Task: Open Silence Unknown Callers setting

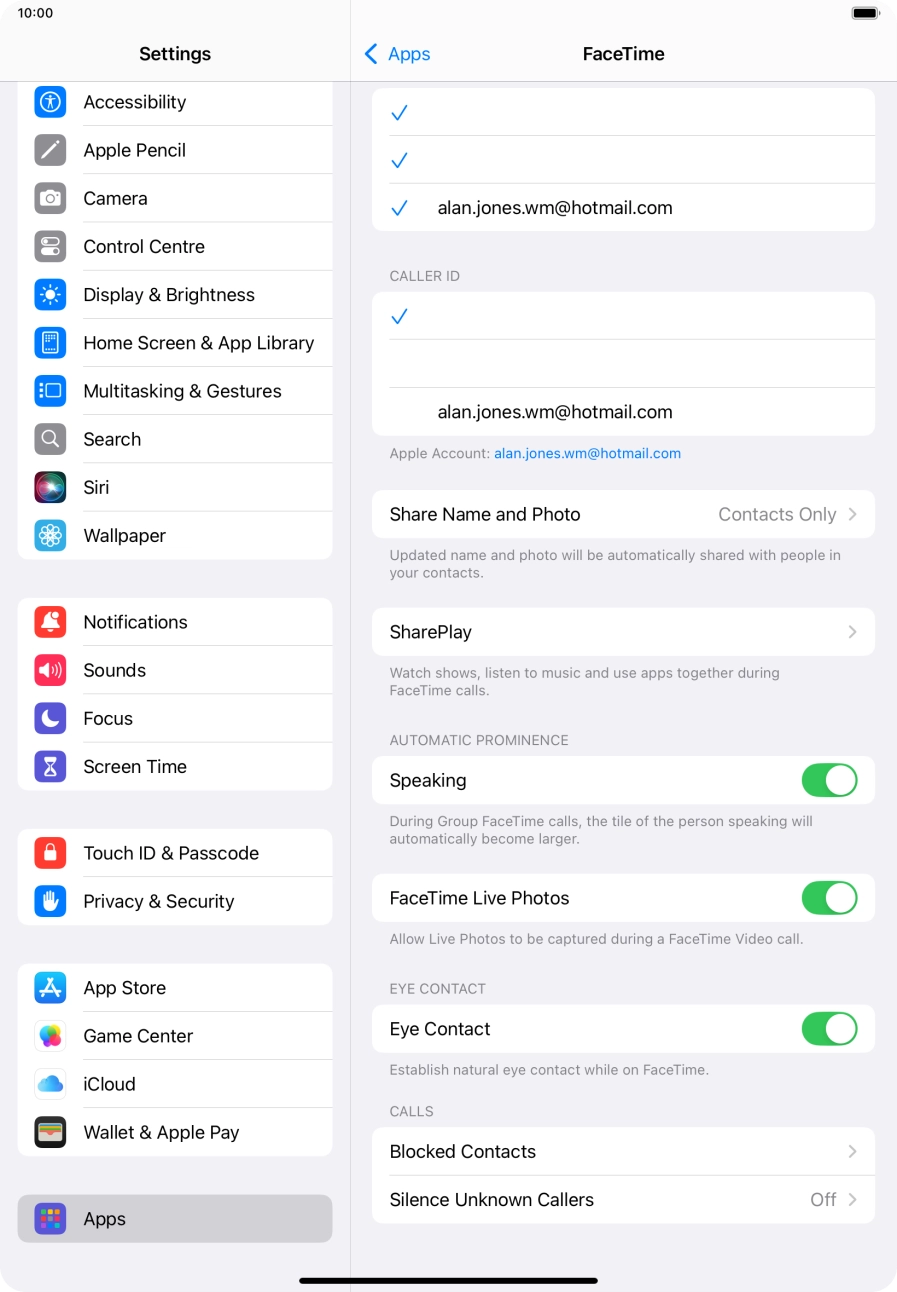Action: tap(623, 1200)
